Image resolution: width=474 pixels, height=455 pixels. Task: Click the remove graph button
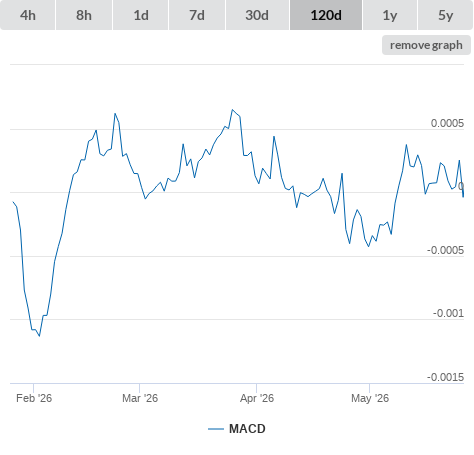click(426, 45)
